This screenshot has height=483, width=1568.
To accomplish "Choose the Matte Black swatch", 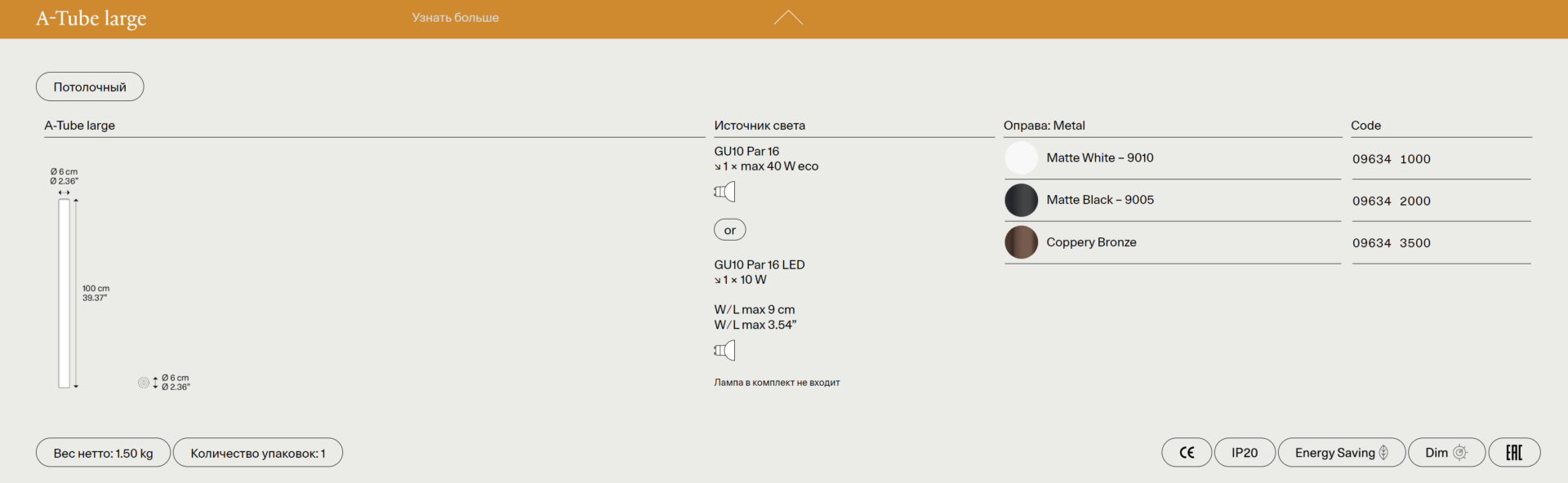I will coord(1021,201).
